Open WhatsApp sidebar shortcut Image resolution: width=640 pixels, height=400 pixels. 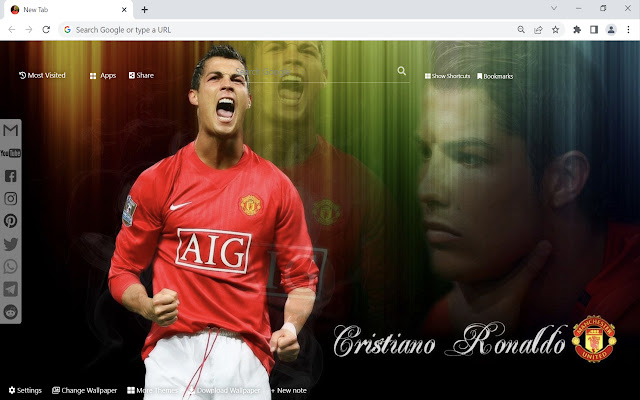pos(11,266)
